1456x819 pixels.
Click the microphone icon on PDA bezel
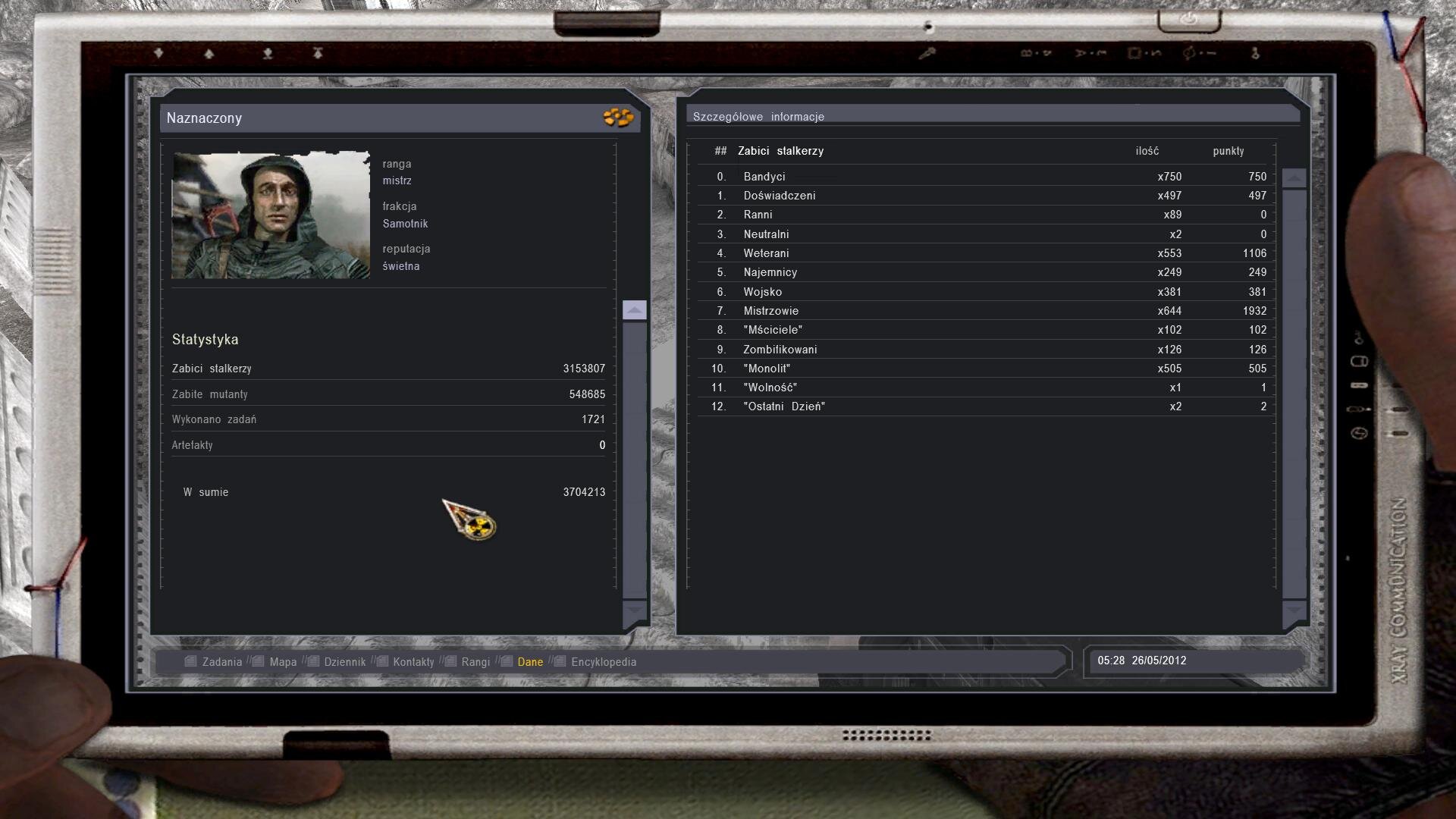tap(927, 53)
